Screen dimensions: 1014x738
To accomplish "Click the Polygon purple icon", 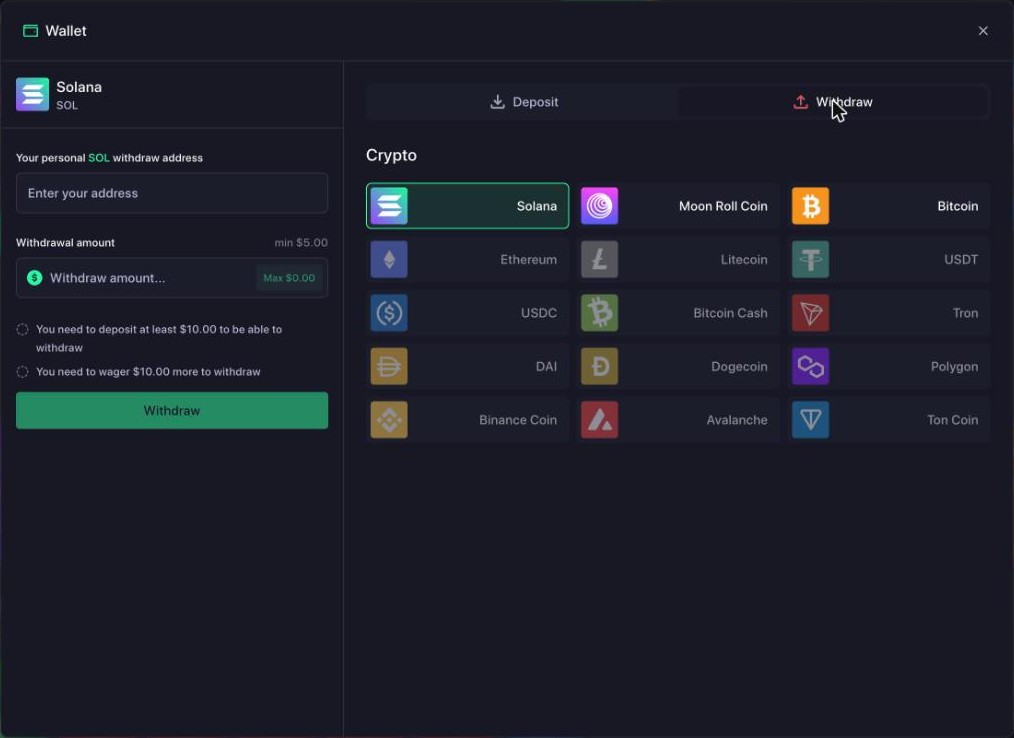I will [x=810, y=366].
